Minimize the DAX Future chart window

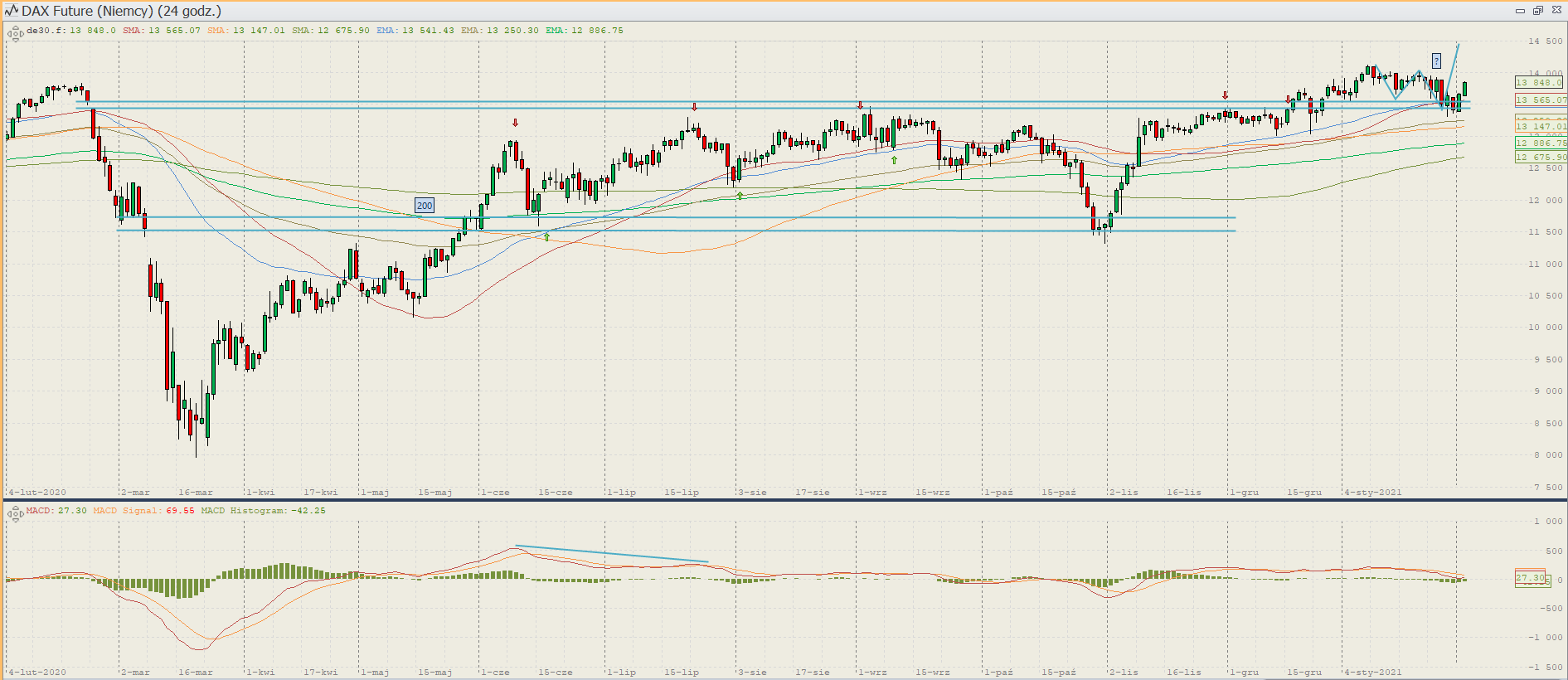(x=1520, y=11)
